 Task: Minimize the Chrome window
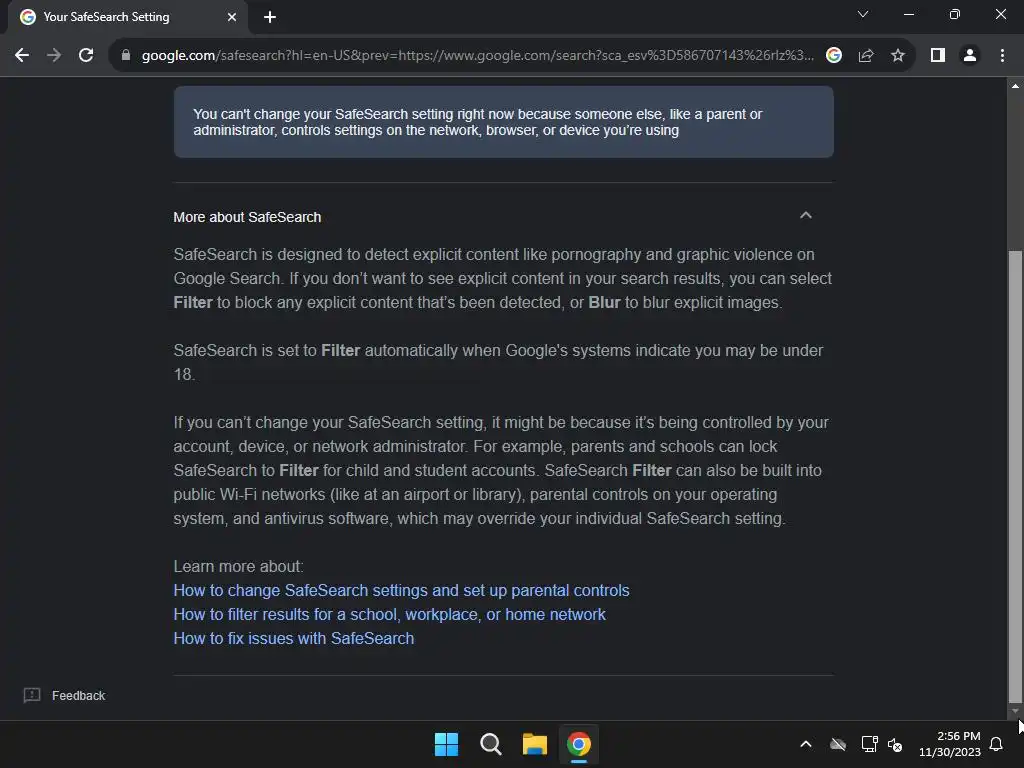909,14
